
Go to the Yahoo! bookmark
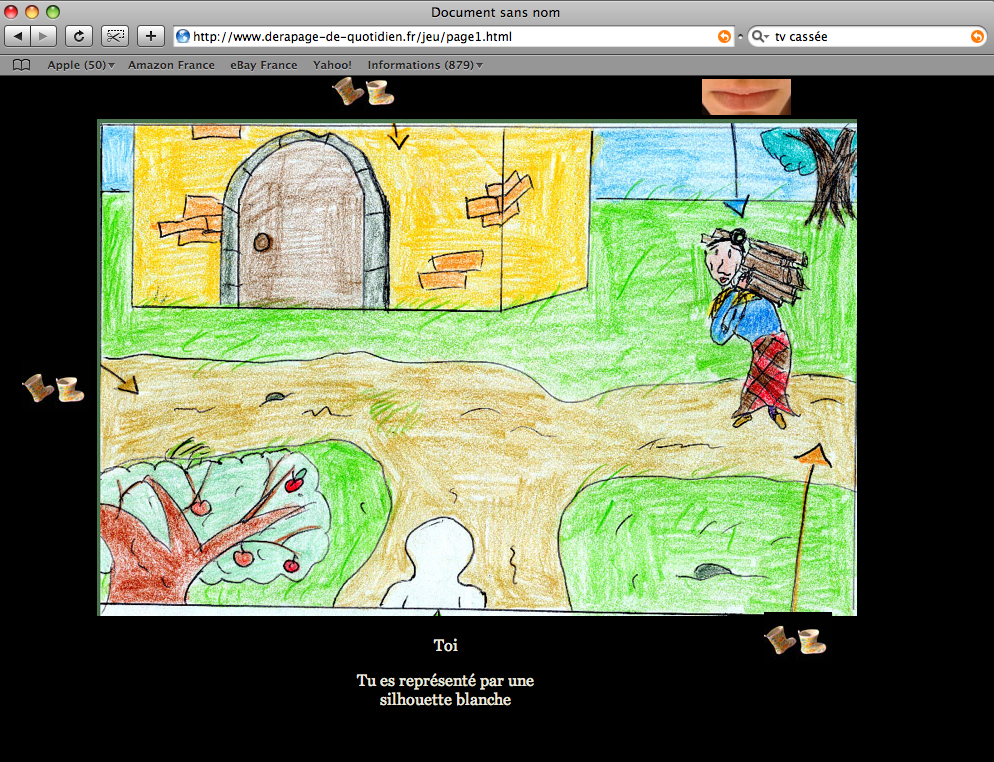[x=332, y=65]
